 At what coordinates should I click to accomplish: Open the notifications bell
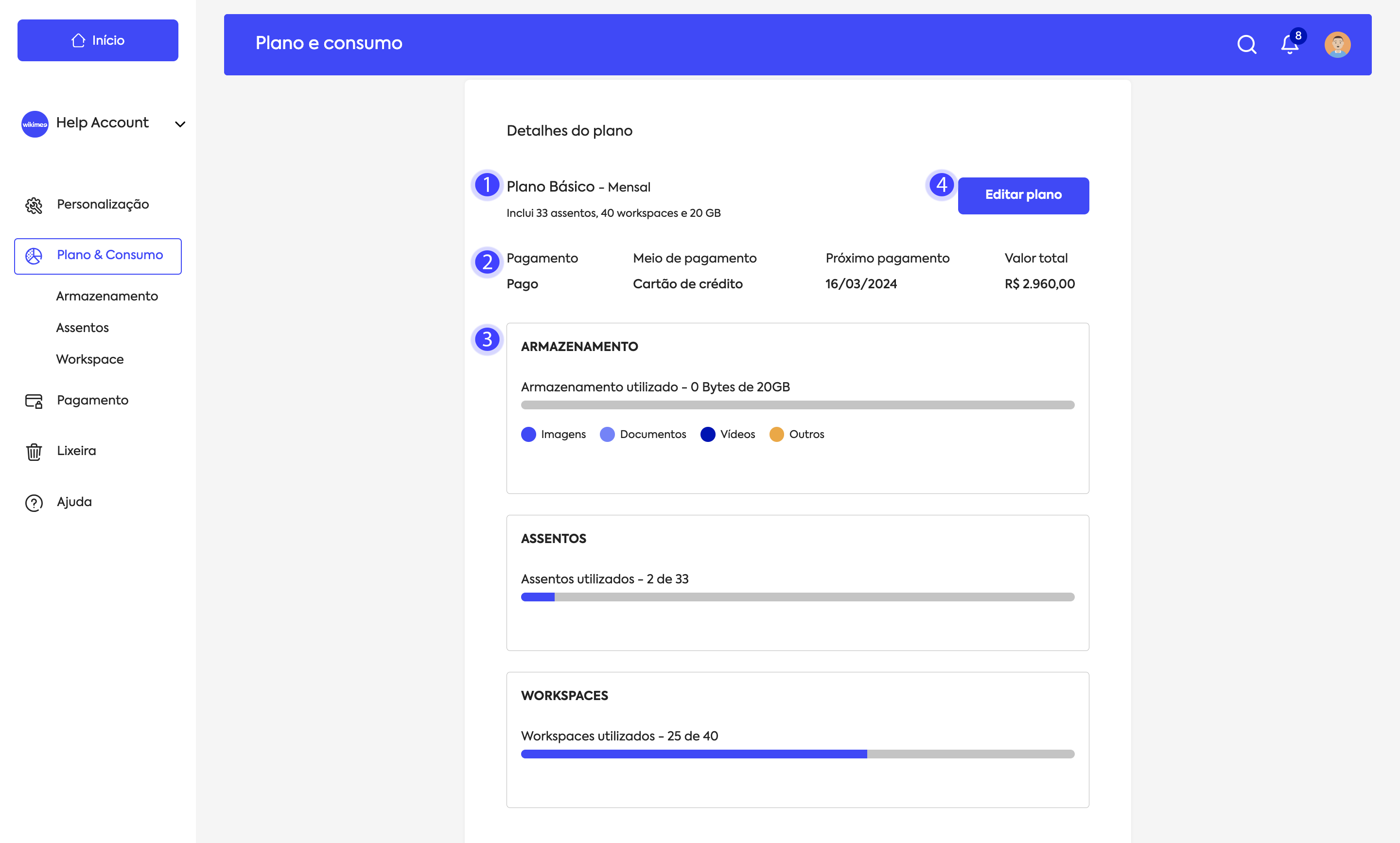coord(1289,44)
